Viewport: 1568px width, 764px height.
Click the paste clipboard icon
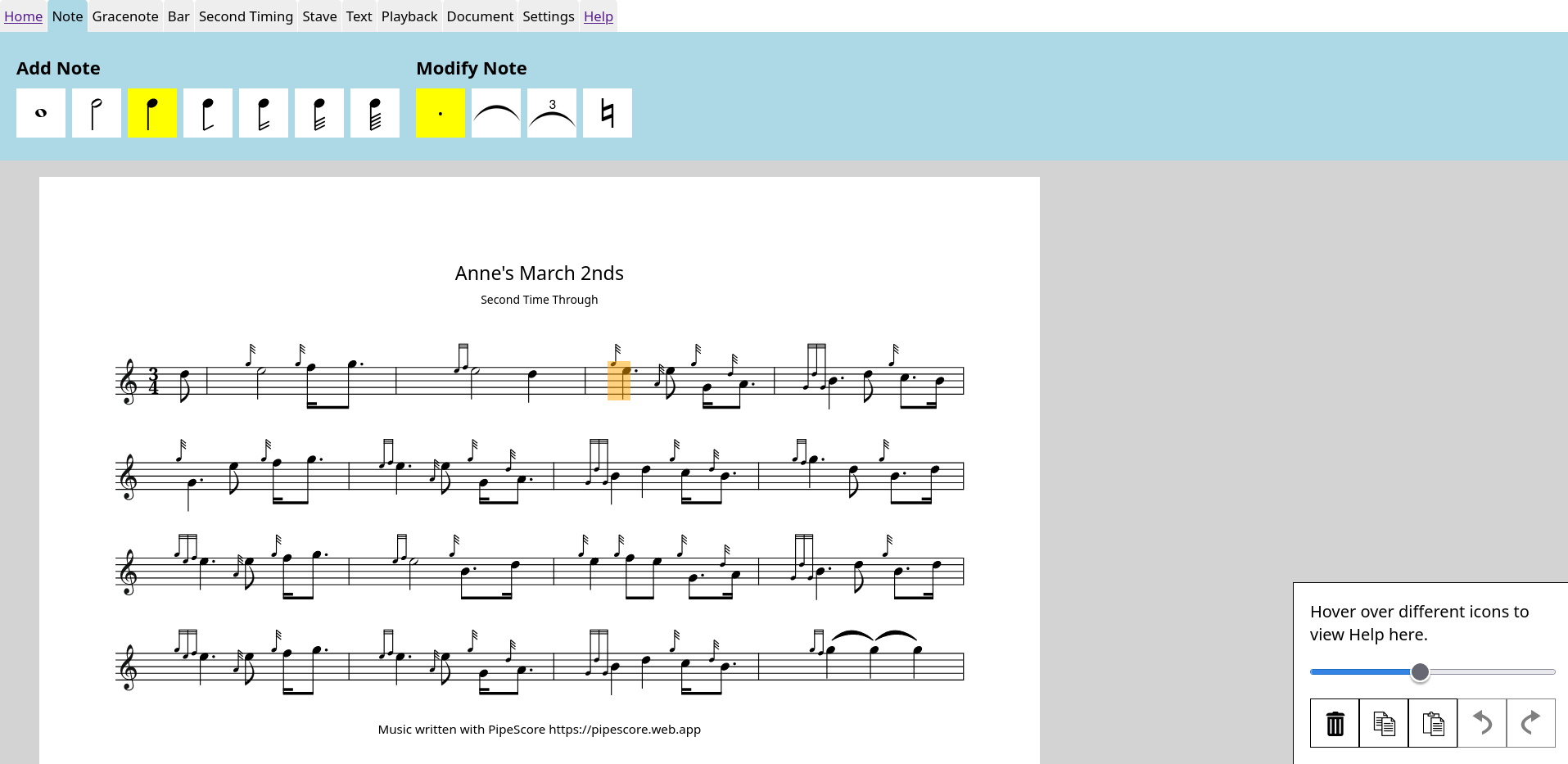click(x=1433, y=723)
